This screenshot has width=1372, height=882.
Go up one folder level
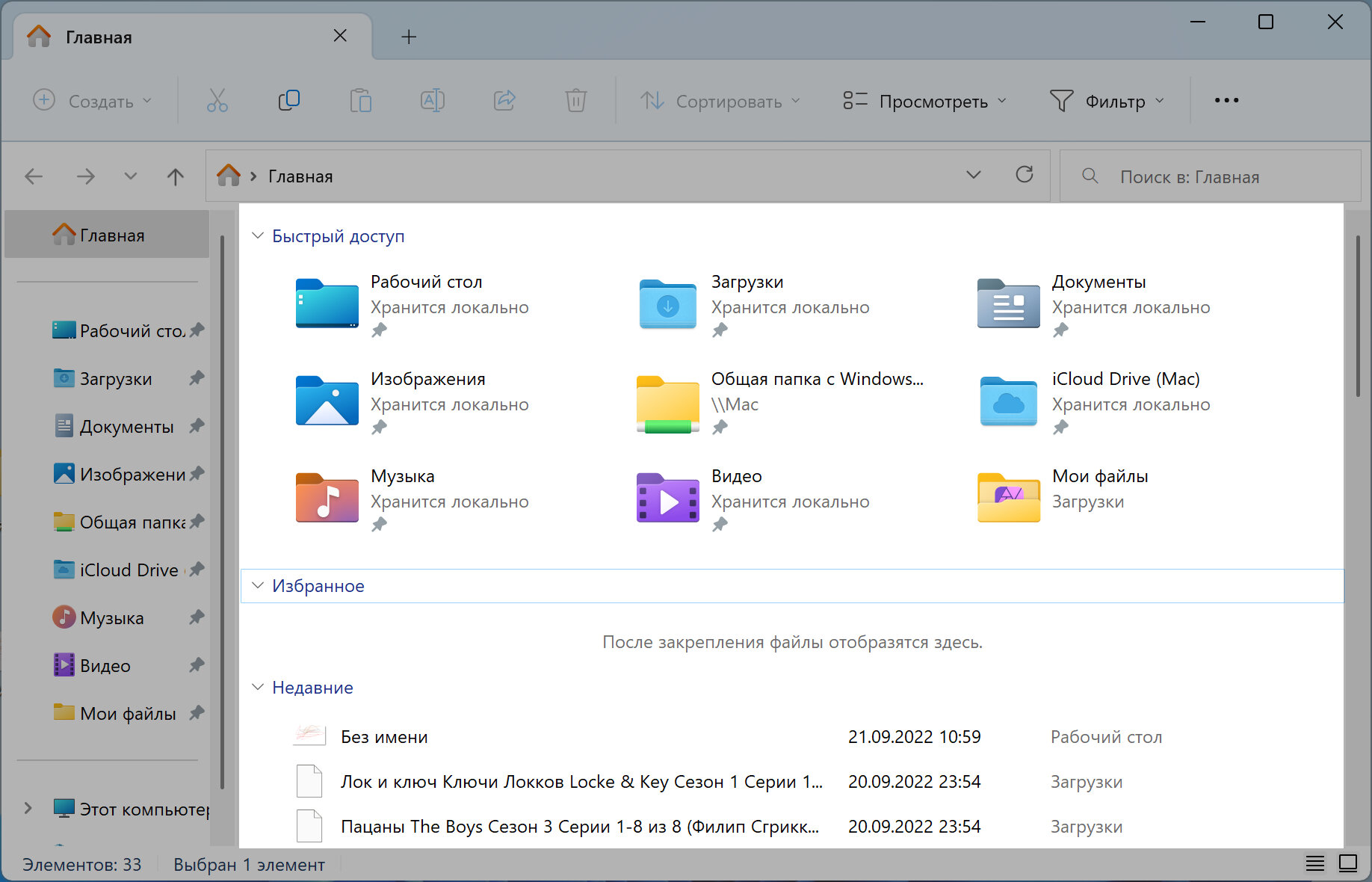coord(175,176)
